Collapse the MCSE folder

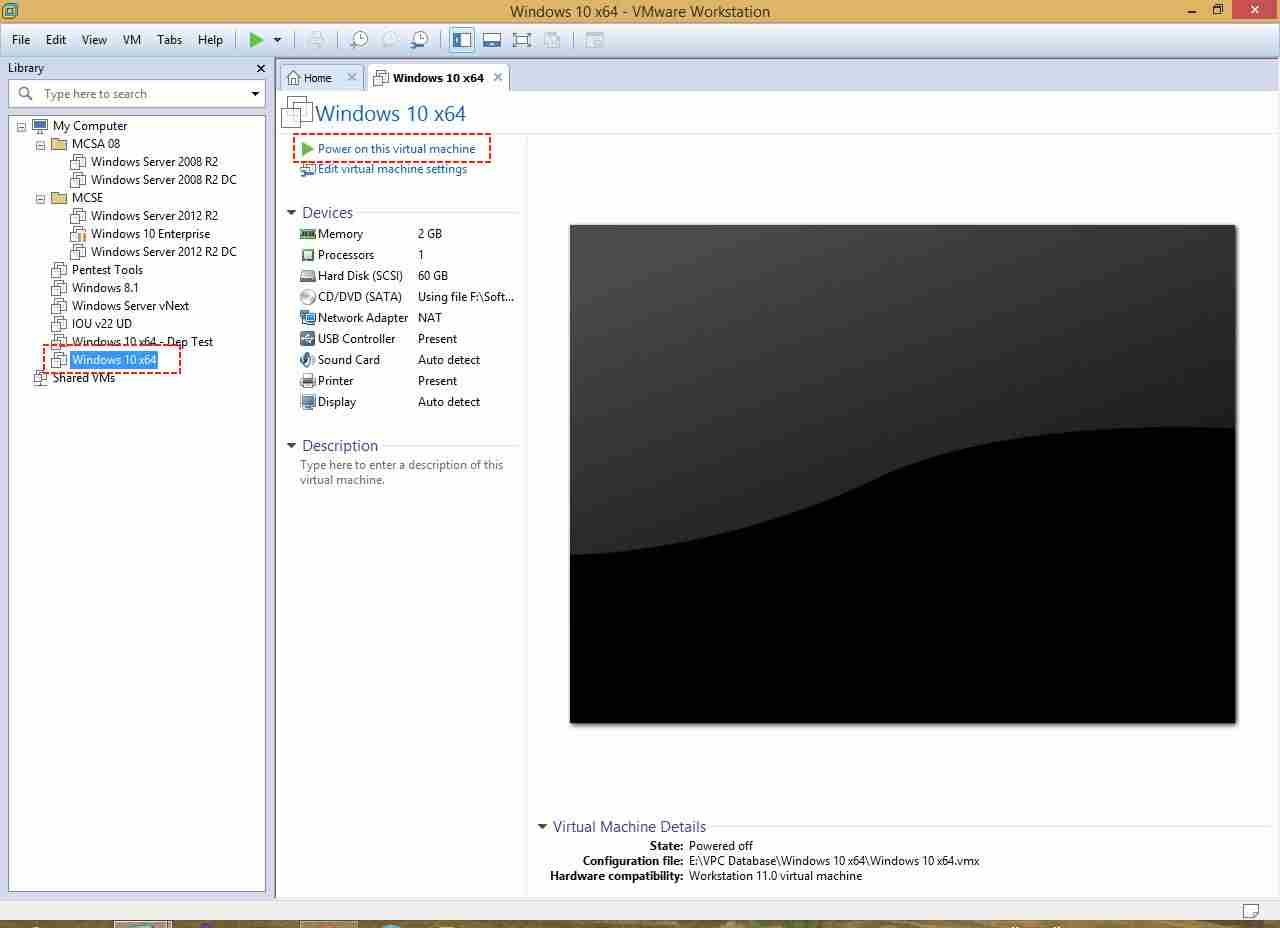click(40, 198)
